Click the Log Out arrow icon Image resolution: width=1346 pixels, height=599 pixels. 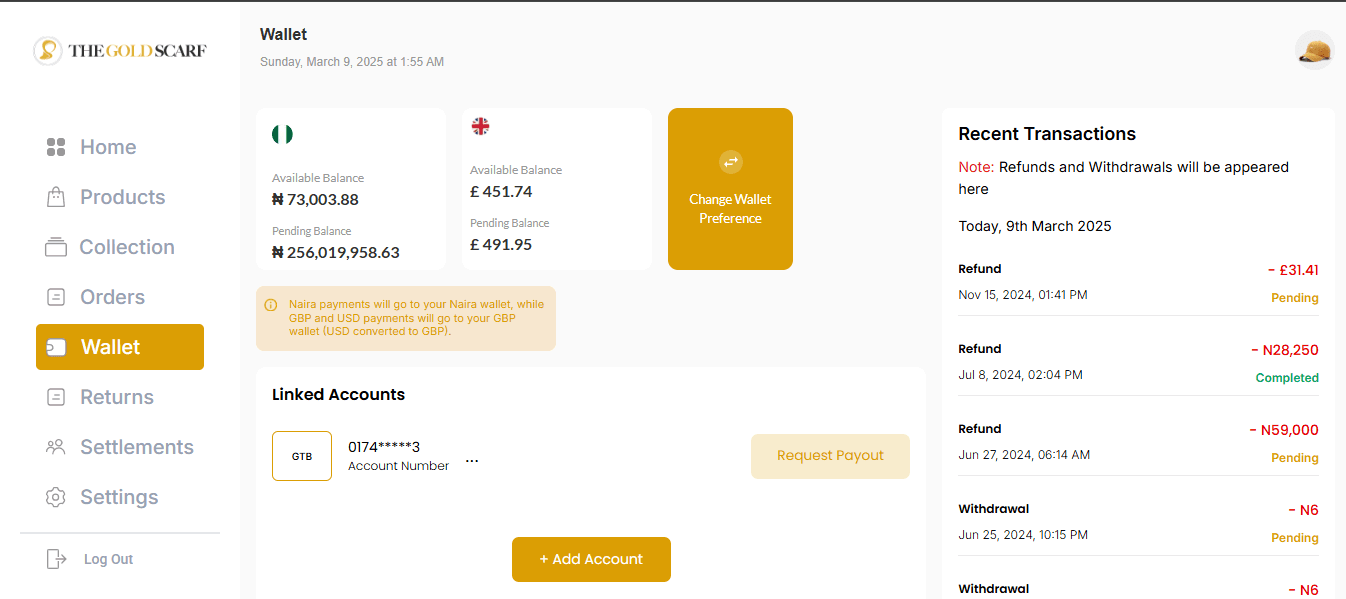coord(56,558)
